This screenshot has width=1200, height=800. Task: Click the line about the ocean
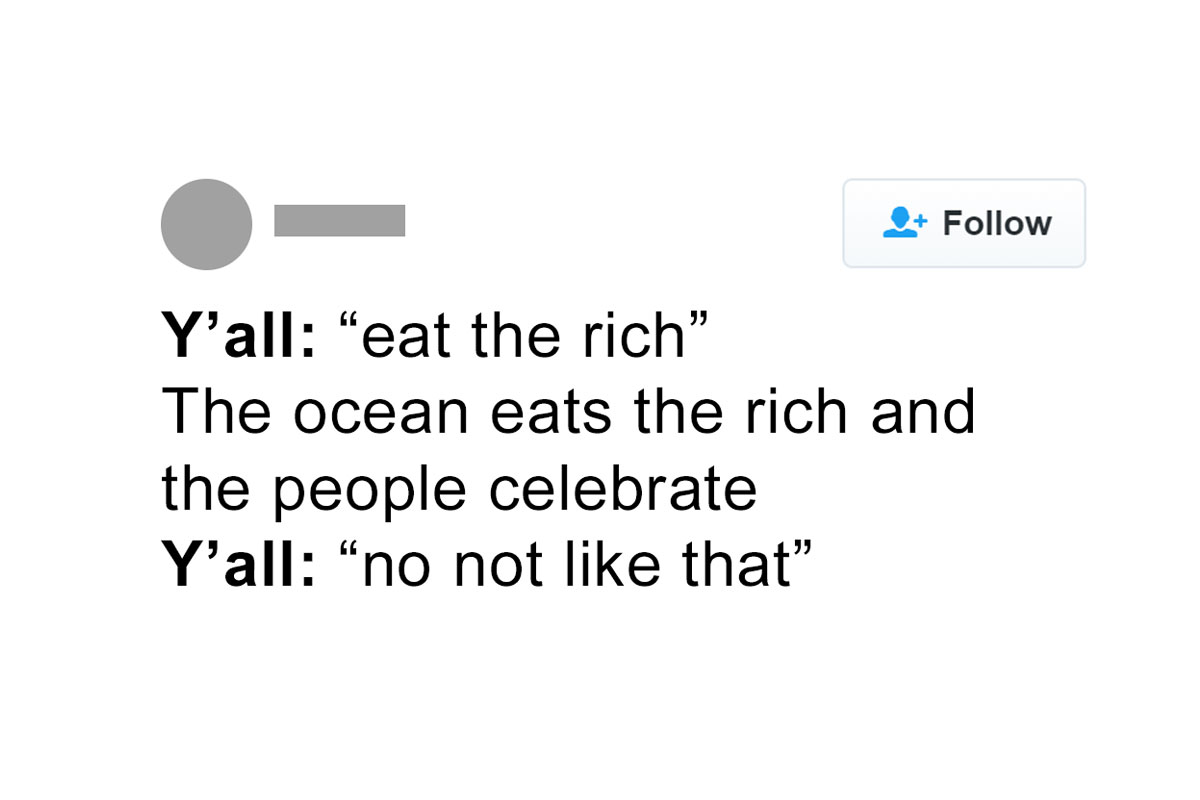[x=570, y=410]
